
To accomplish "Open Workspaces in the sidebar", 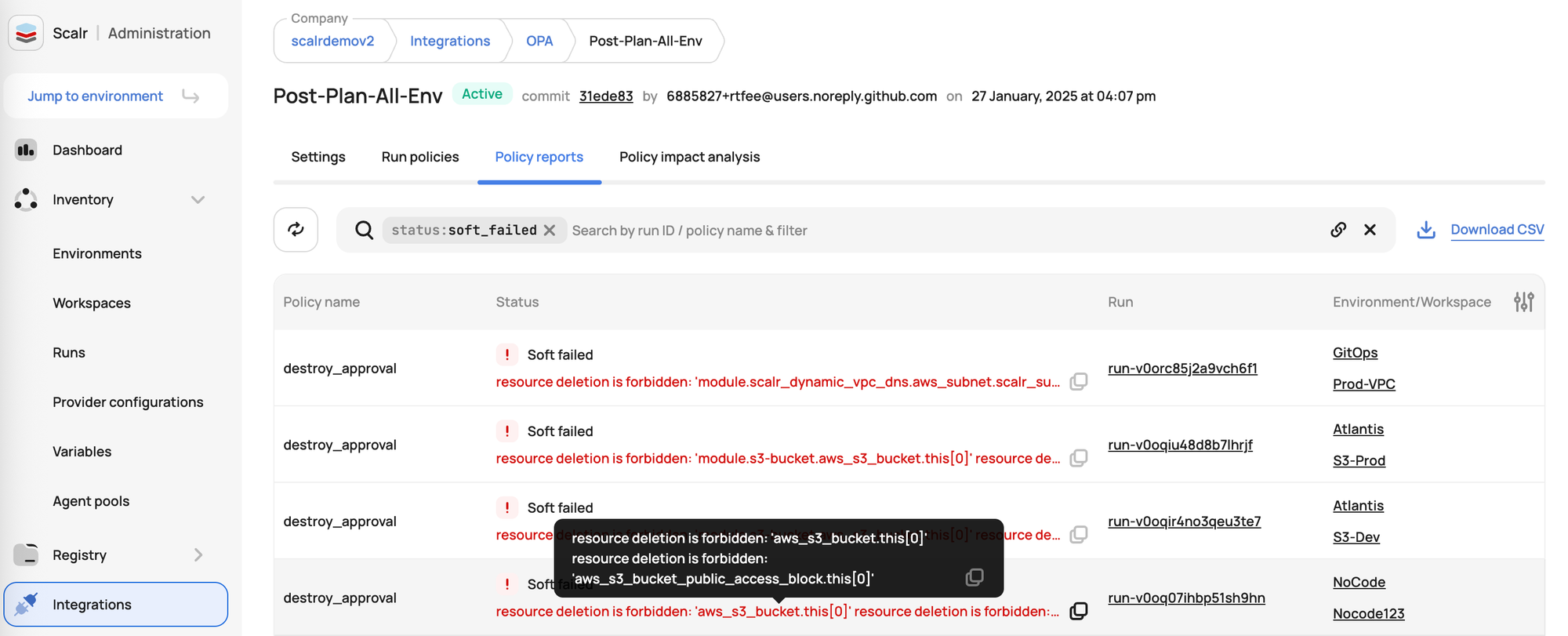I will 92,303.
